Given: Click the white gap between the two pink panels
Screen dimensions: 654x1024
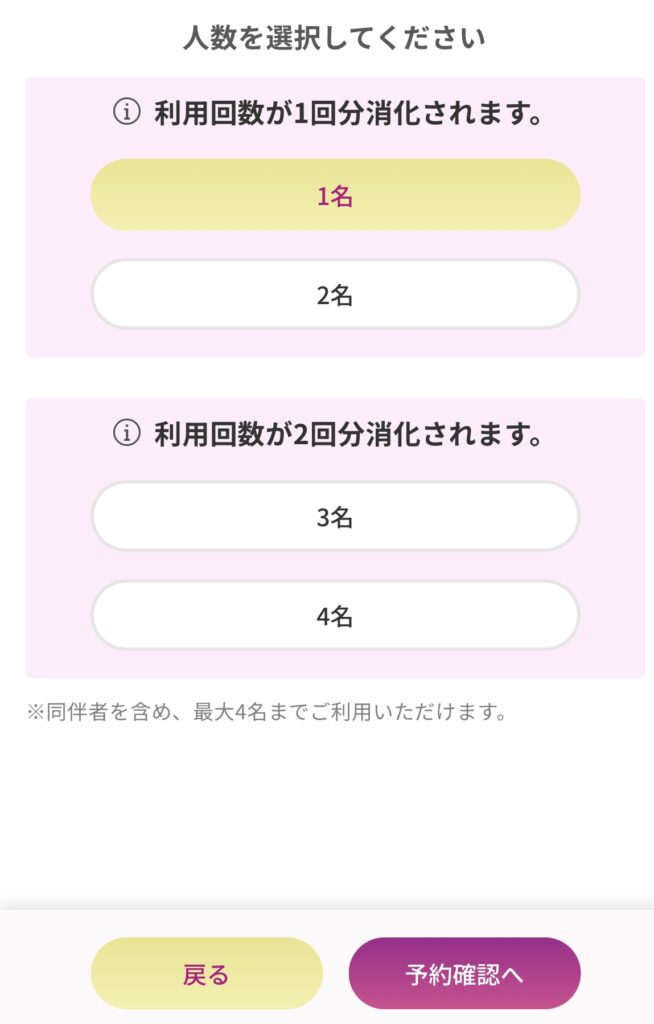Looking at the screenshot, I should pyautogui.click(x=335, y=377).
